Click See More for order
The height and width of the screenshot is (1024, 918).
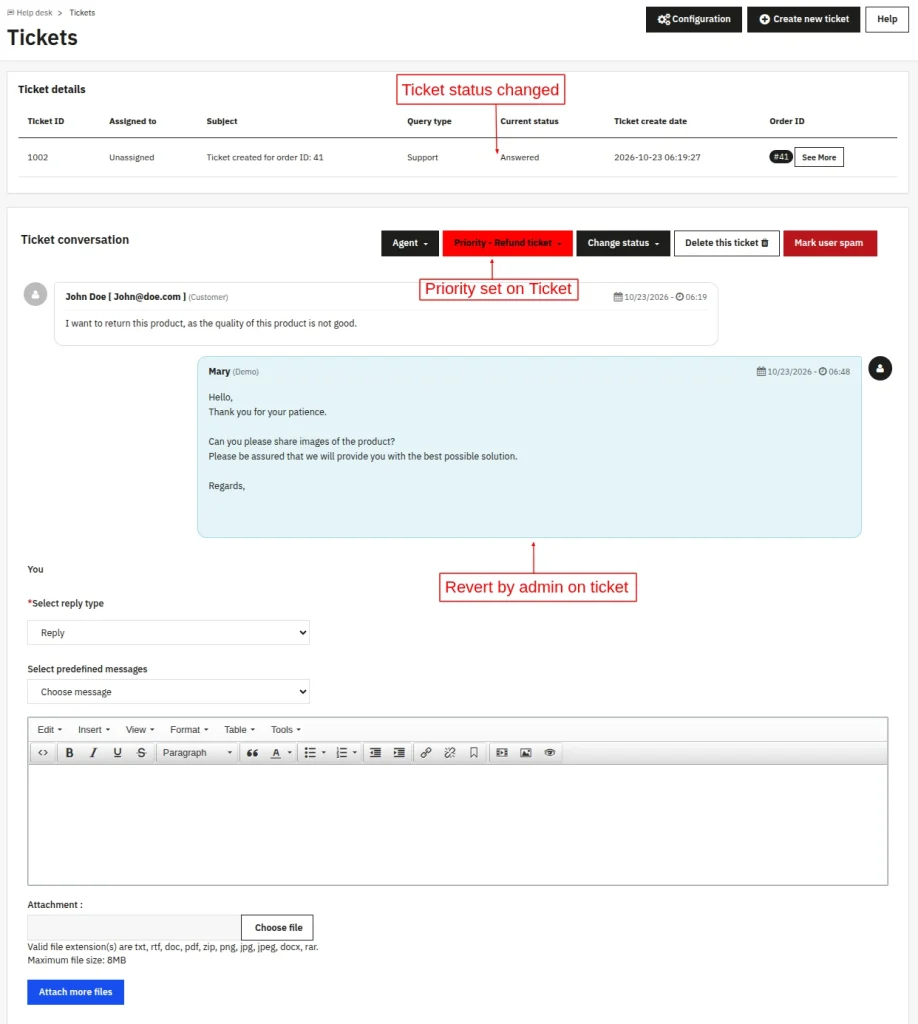tap(819, 157)
